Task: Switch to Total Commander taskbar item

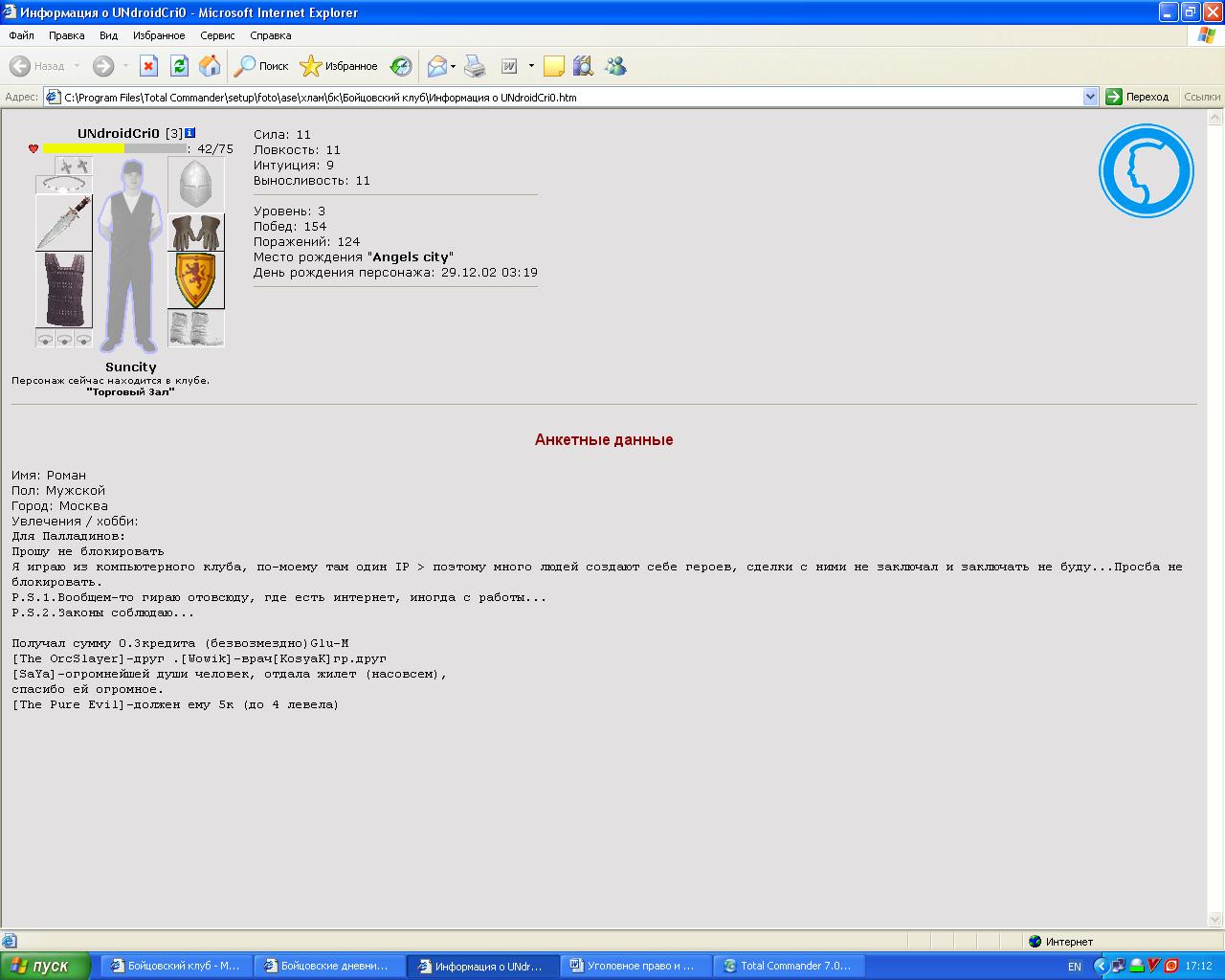Action: coord(789,966)
